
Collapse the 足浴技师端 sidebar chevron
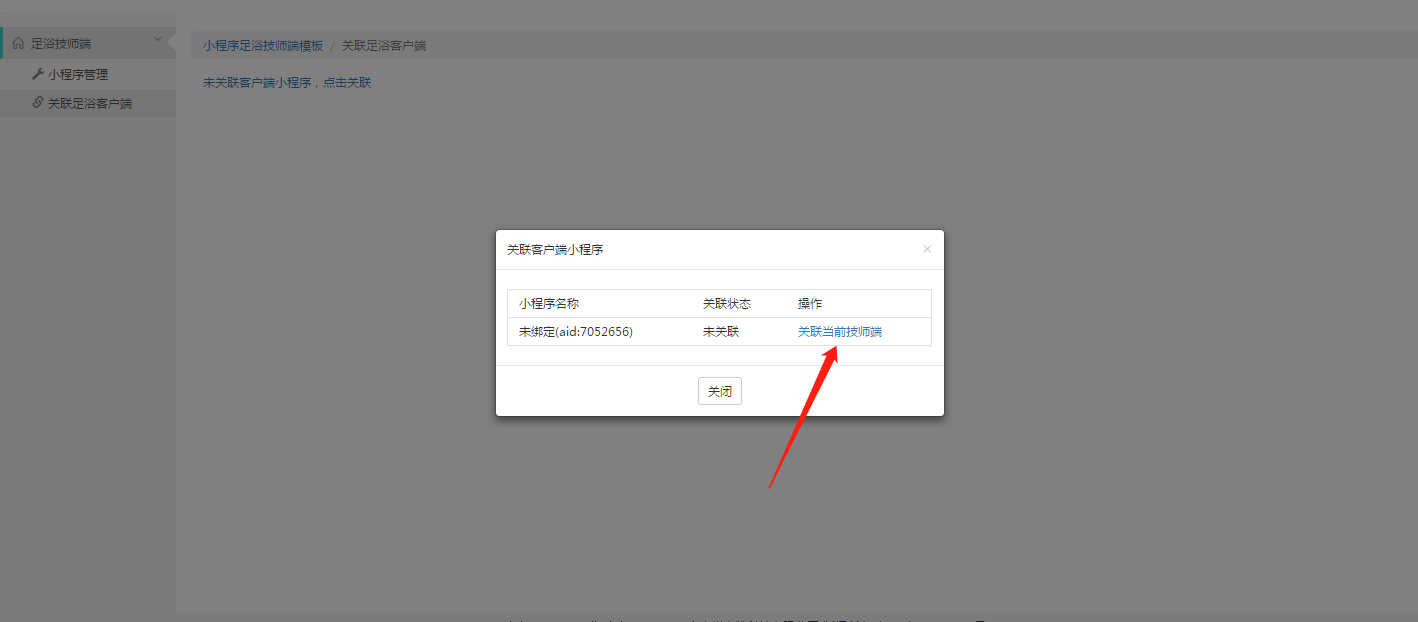coord(157,40)
